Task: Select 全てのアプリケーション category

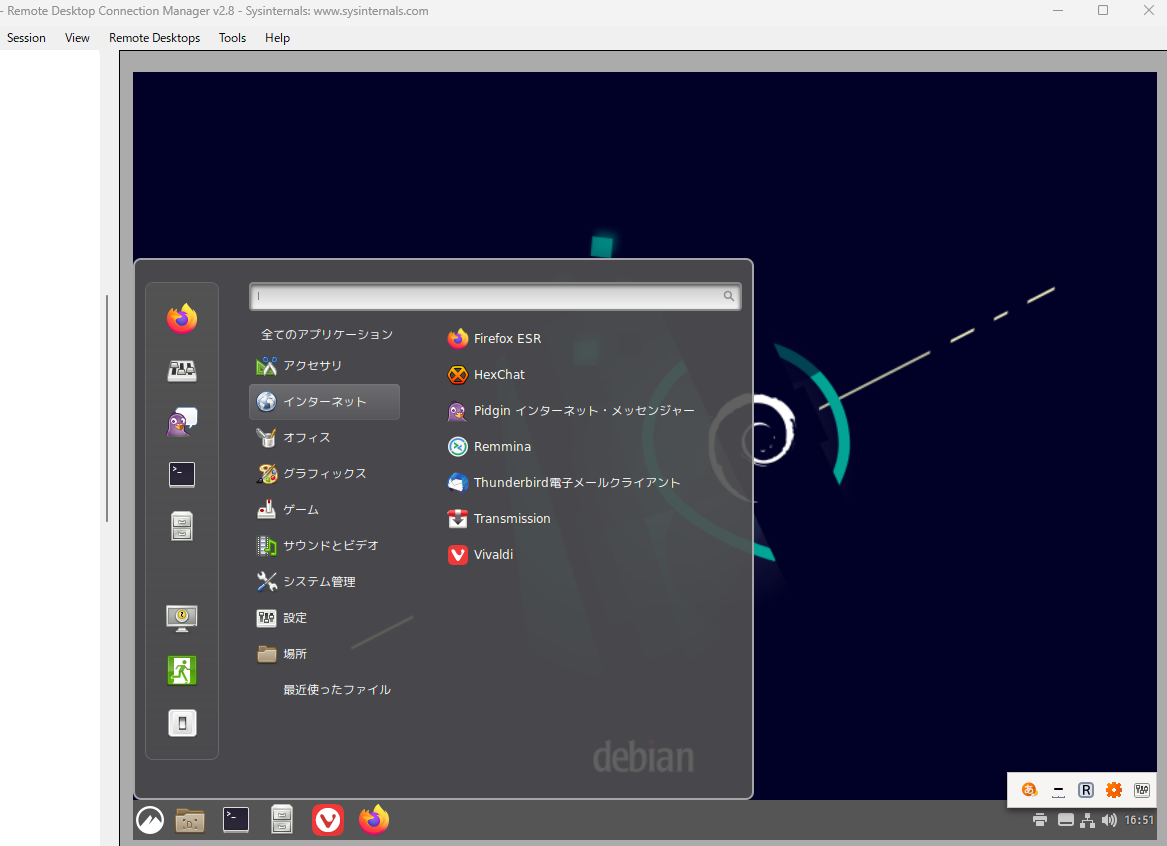Action: coord(326,335)
